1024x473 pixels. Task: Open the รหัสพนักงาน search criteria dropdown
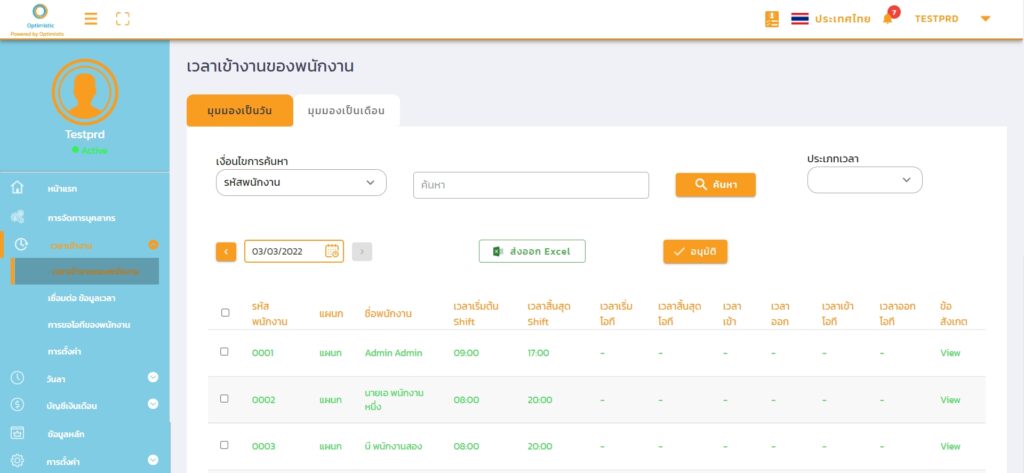pos(301,182)
